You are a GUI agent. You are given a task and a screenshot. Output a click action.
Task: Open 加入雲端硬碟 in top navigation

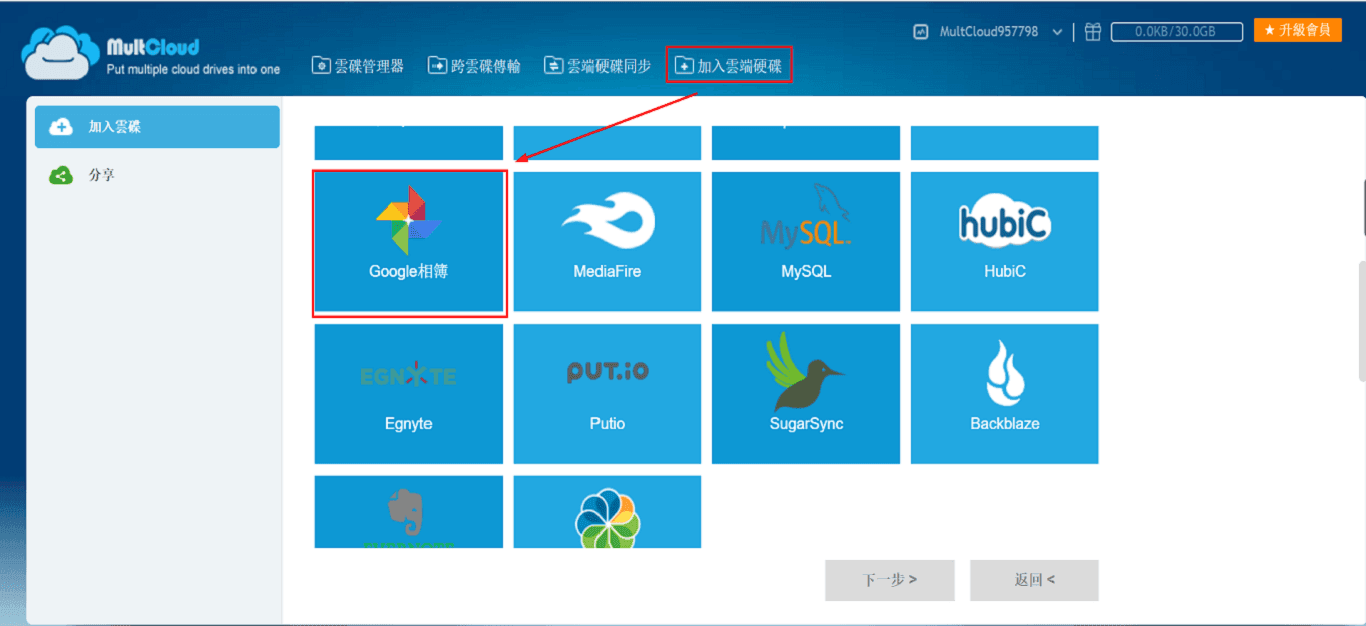pos(729,65)
